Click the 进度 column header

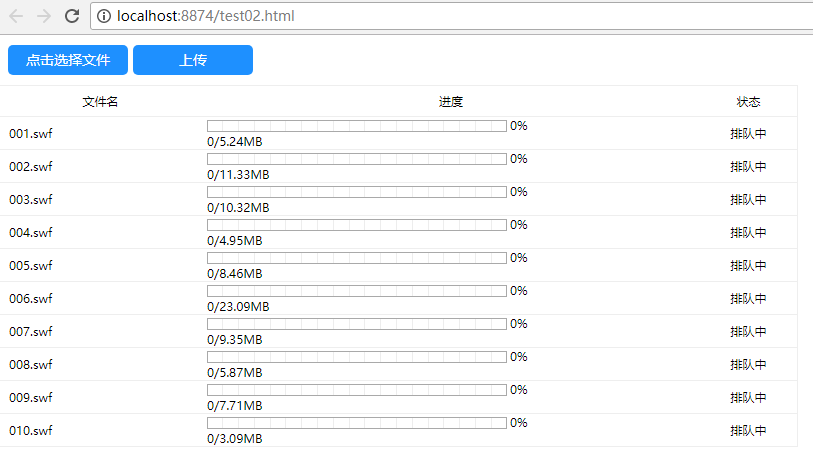451,102
